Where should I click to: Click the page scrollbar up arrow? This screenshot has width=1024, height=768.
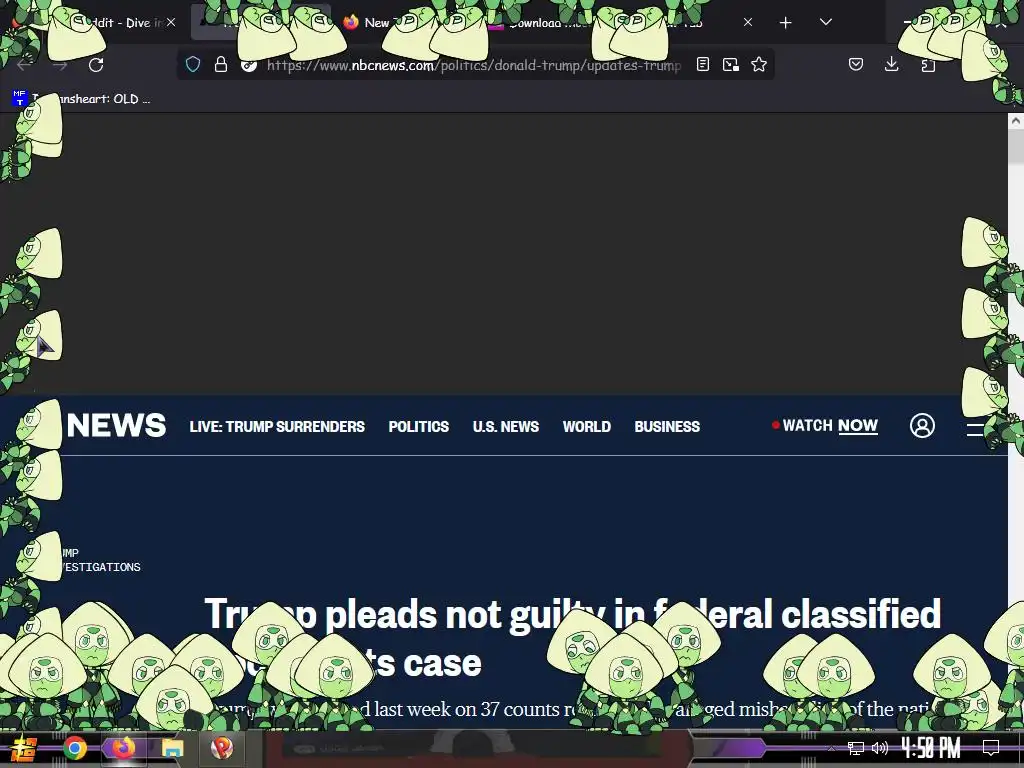(1016, 121)
